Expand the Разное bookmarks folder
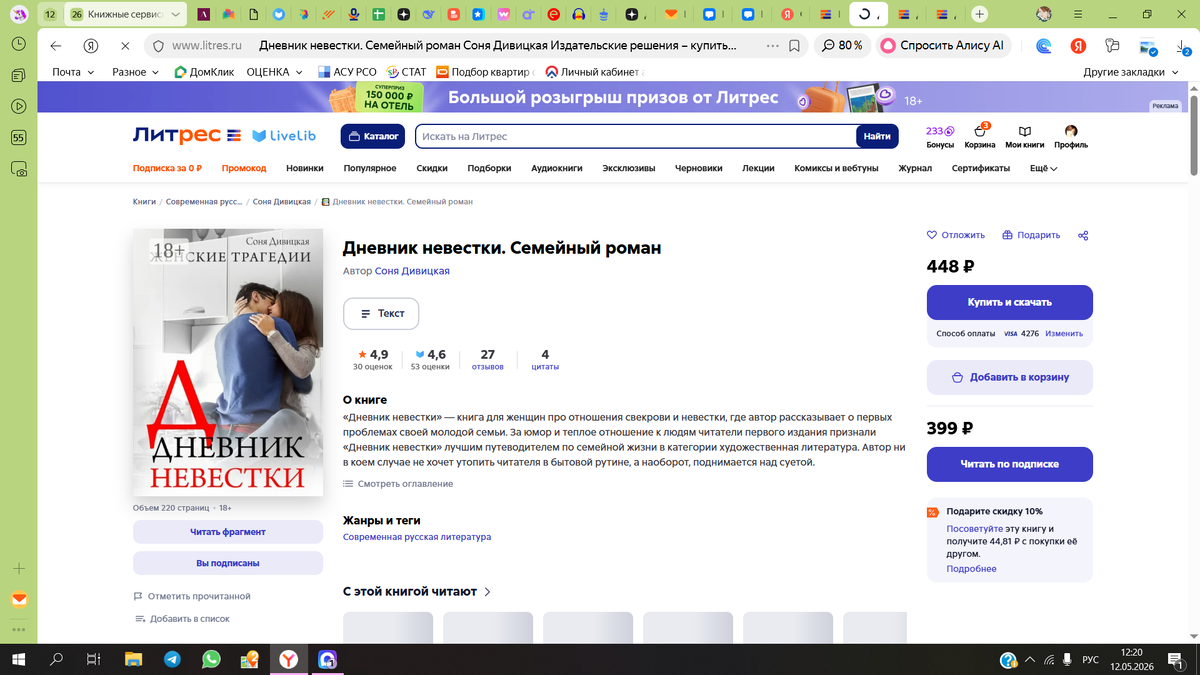1200x675 pixels. pyautogui.click(x=136, y=72)
